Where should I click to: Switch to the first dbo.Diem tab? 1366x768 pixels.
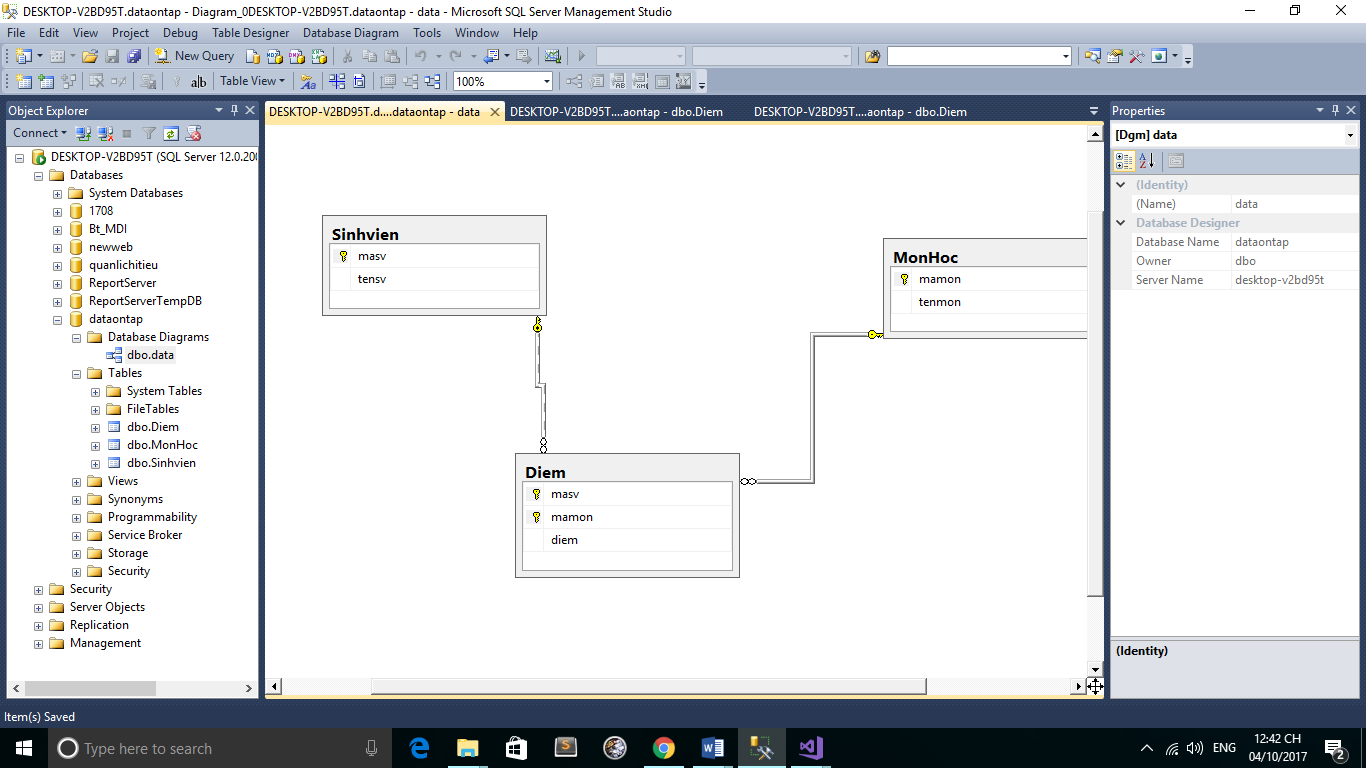(616, 112)
